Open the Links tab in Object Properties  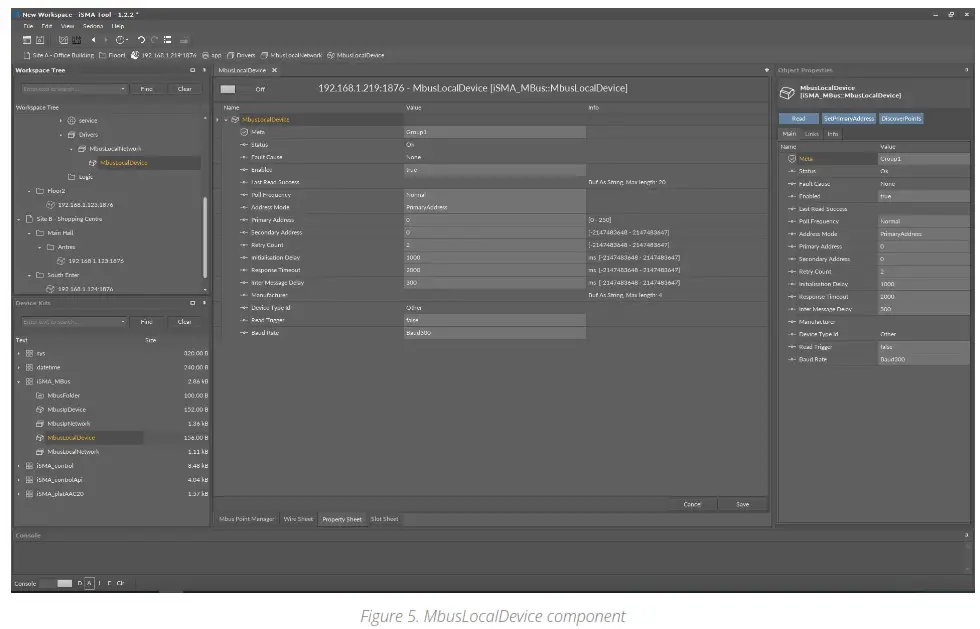pos(811,134)
